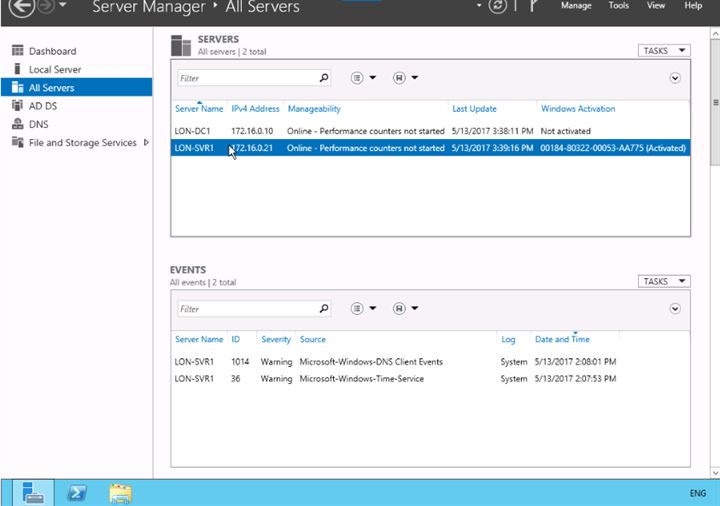
Task: Open Servers criteria list dropdown arrow
Action: click(372, 78)
